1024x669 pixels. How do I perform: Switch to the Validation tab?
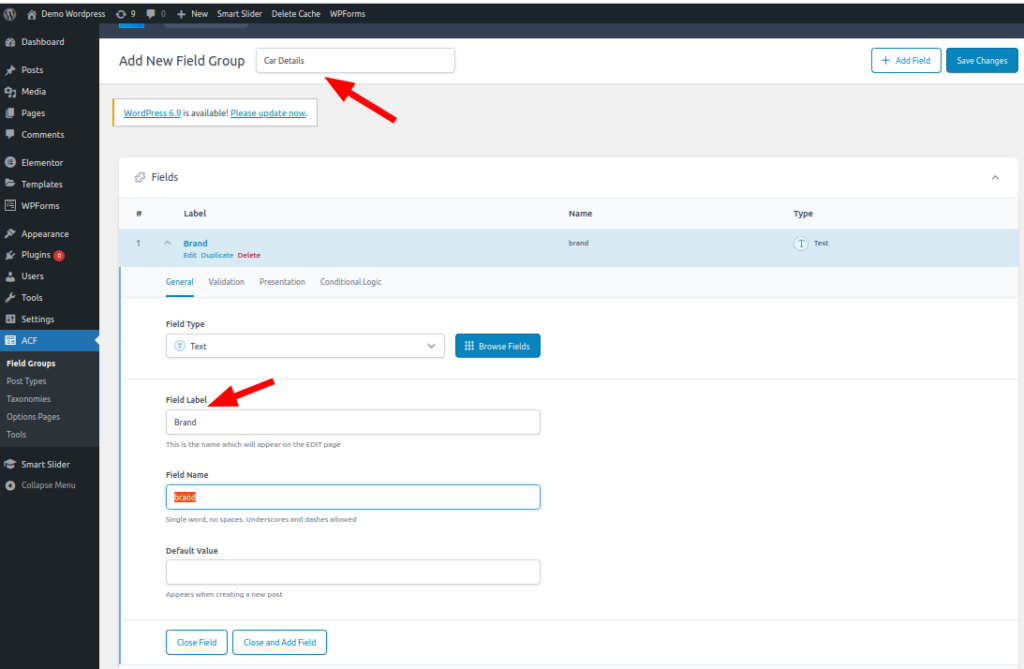[226, 282]
